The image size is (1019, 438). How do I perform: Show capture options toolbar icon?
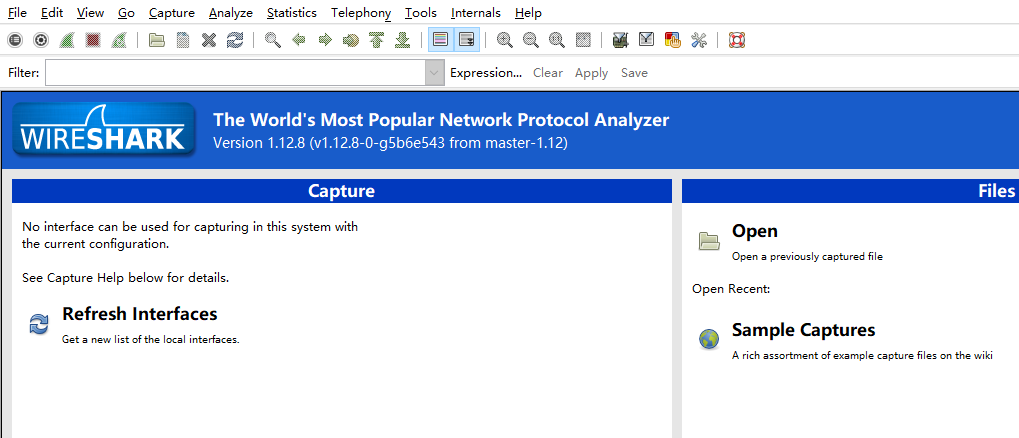[41, 40]
